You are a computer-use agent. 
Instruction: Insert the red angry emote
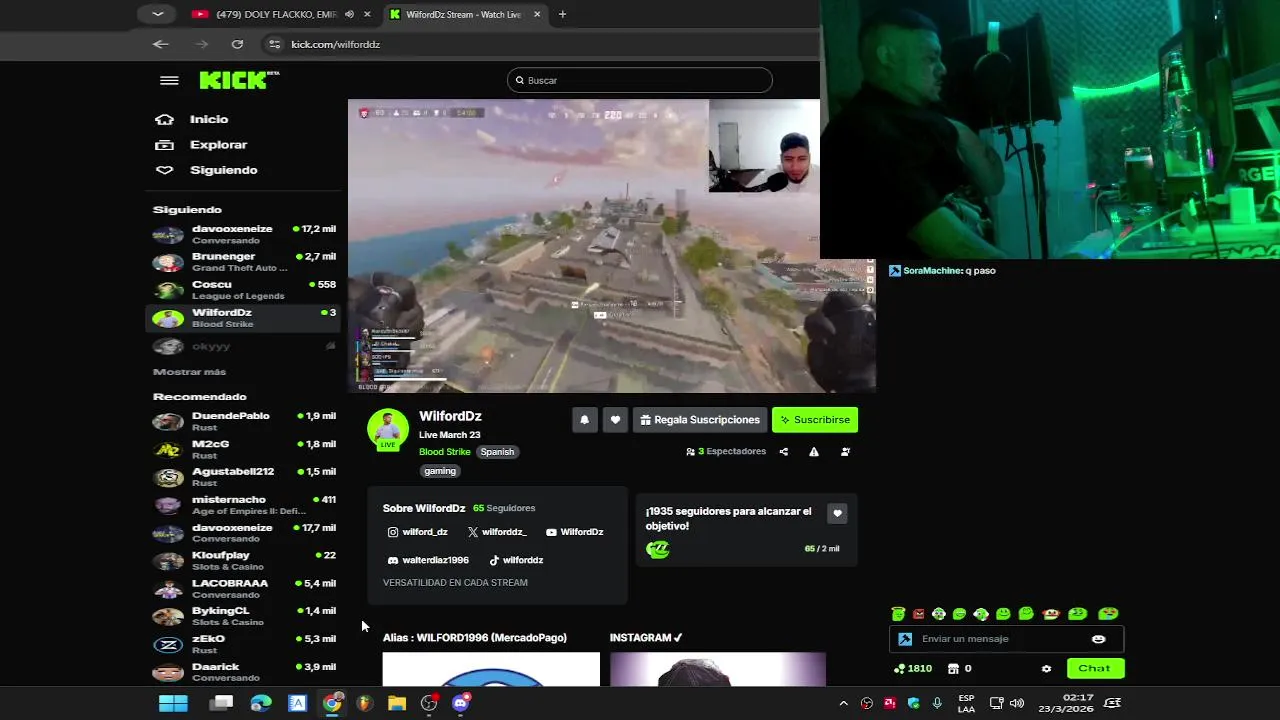click(918, 614)
